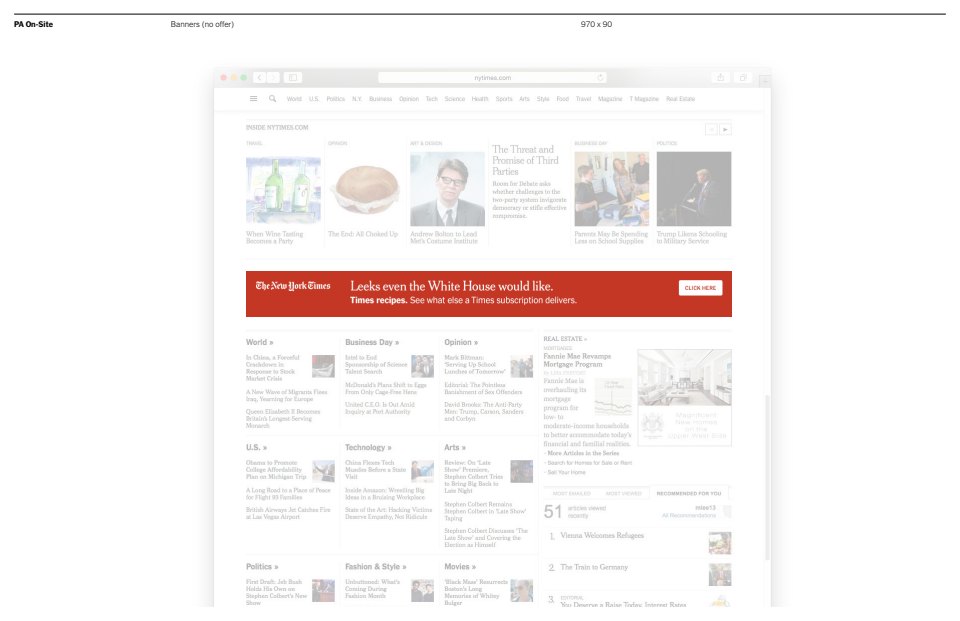Click the CLICK HERE banner button
The image size is (960, 621).
(x=700, y=288)
